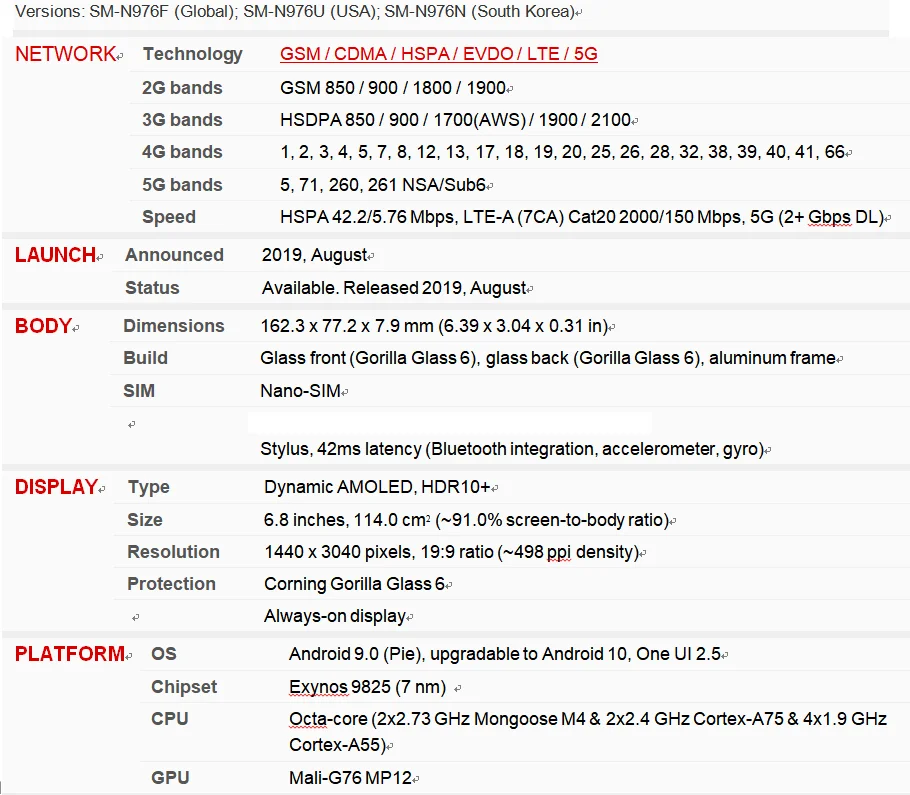Screen dimensions: 910x795
Task: Click the 162.3 x 77.2 x 7.9 mm value
Action: [434, 326]
